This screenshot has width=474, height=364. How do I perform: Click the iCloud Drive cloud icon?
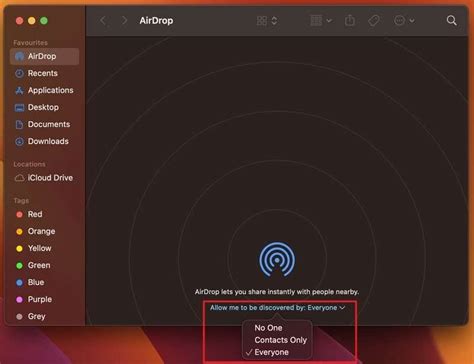click(x=19, y=178)
